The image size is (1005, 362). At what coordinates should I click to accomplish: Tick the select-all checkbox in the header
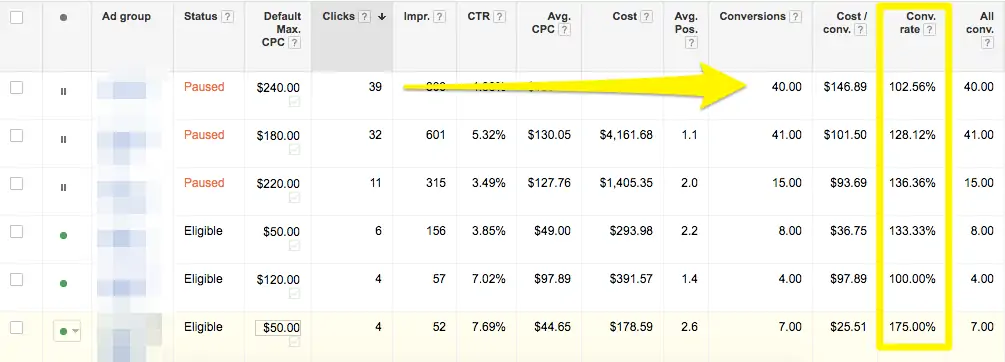pyautogui.click(x=17, y=17)
